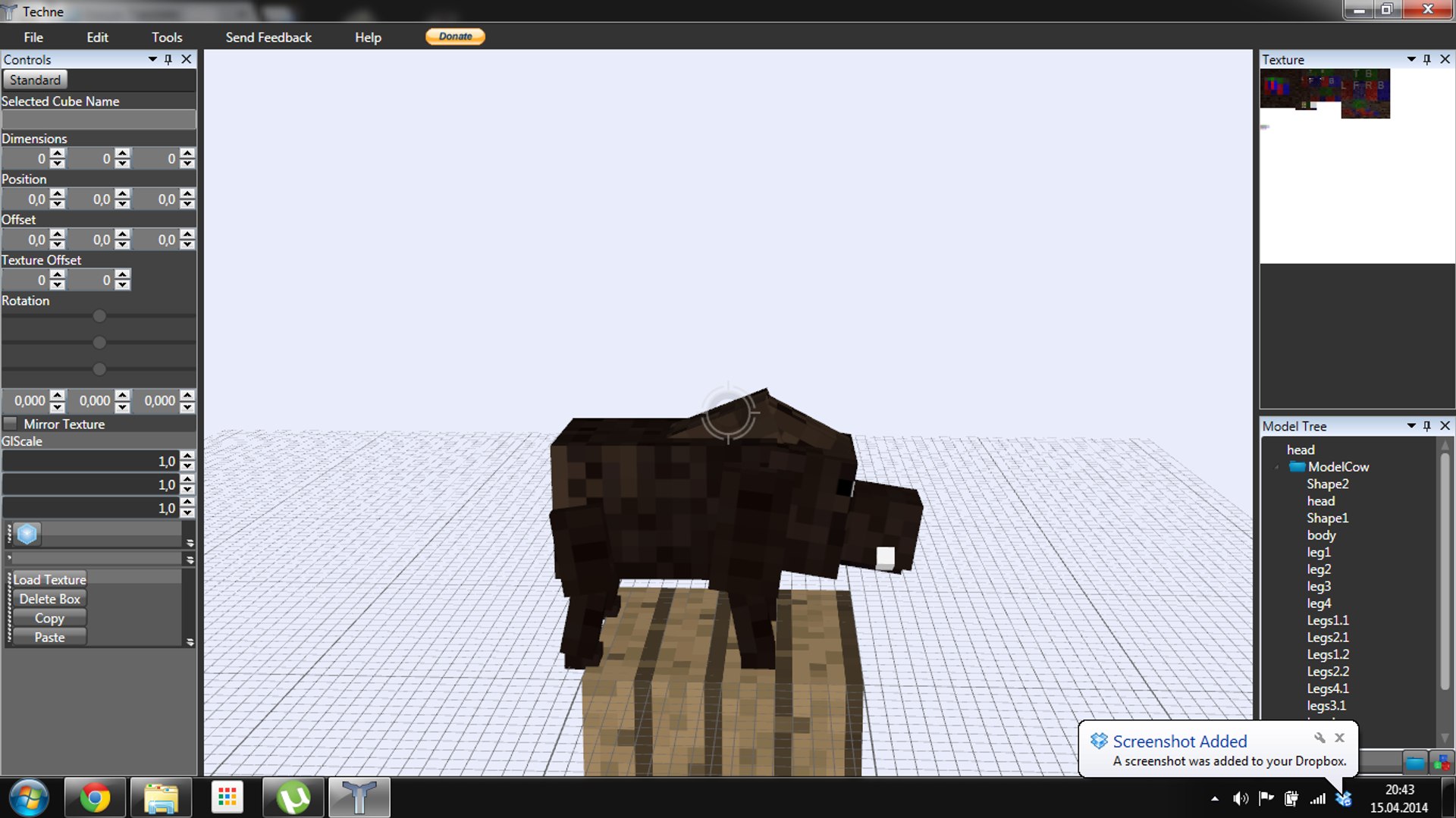
Task: Click the Delete Box button
Action: point(49,599)
